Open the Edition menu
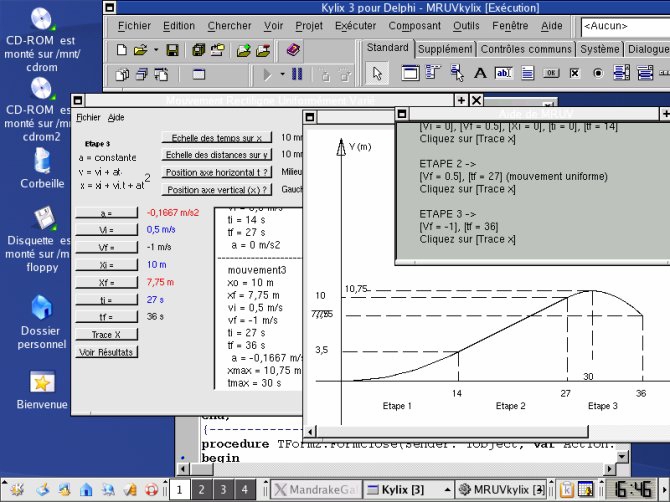670x502 pixels. (179, 26)
